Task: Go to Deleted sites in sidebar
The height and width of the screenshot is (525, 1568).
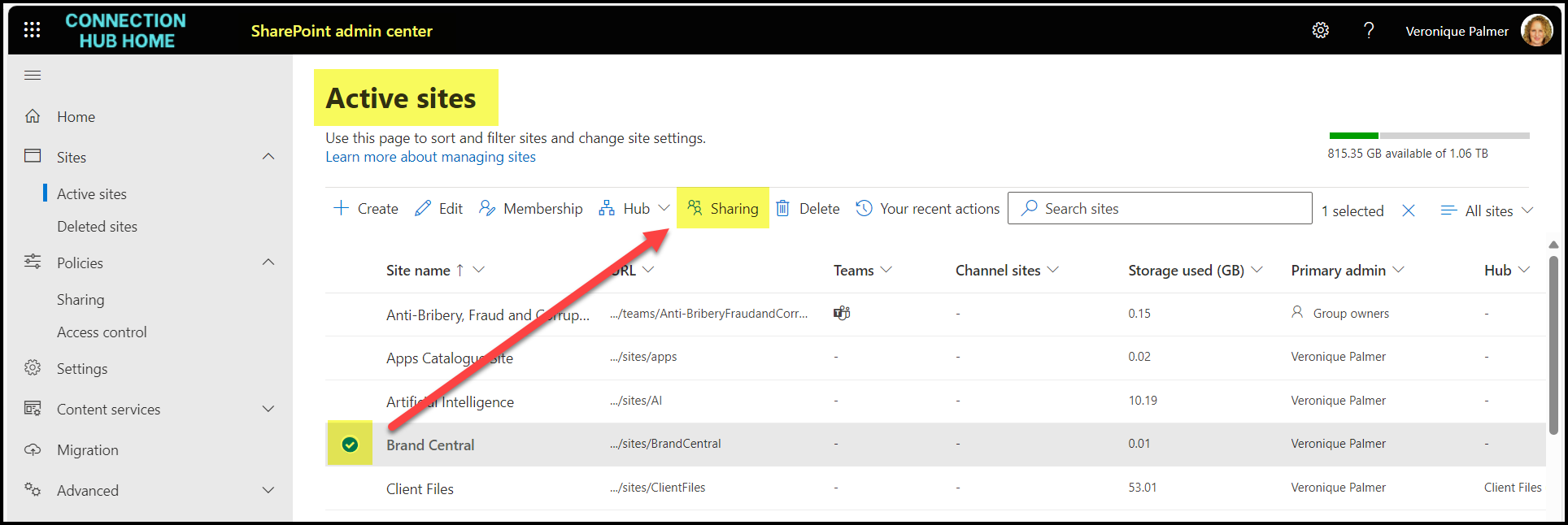Action: pyautogui.click(x=97, y=227)
